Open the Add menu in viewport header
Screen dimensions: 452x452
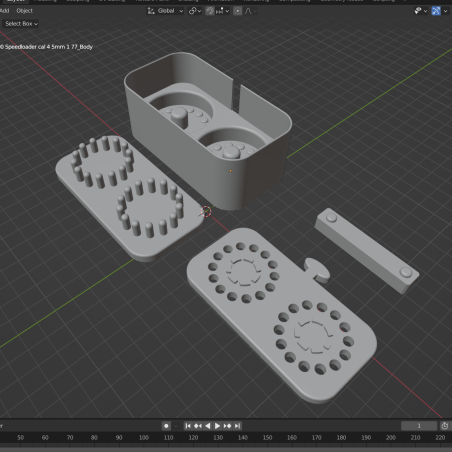5,11
